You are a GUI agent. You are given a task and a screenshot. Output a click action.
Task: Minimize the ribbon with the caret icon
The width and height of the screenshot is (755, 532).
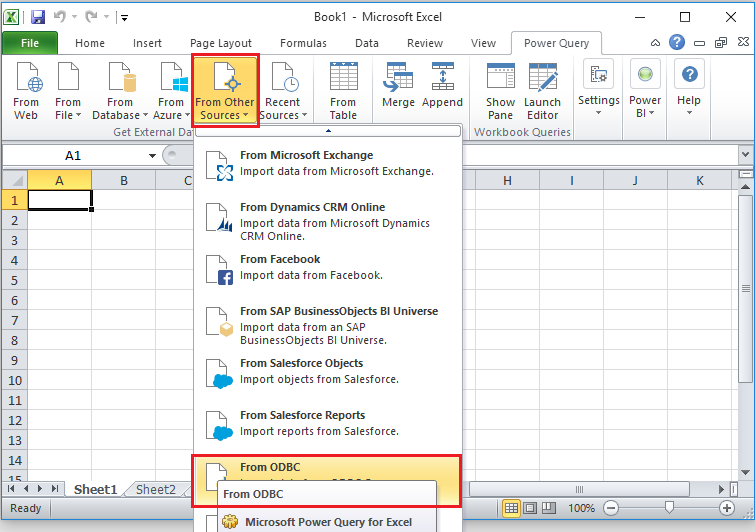[655, 43]
